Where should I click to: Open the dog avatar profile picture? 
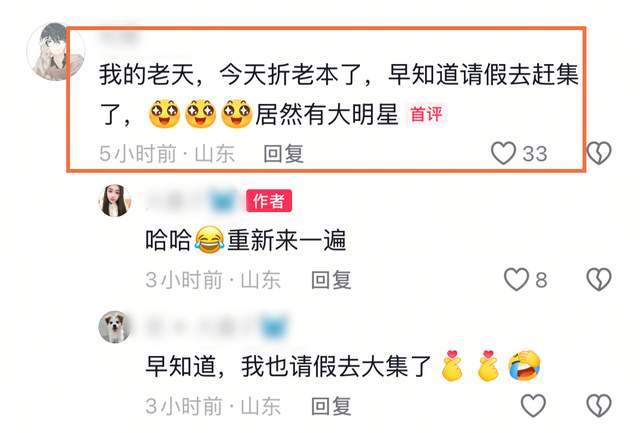point(115,327)
